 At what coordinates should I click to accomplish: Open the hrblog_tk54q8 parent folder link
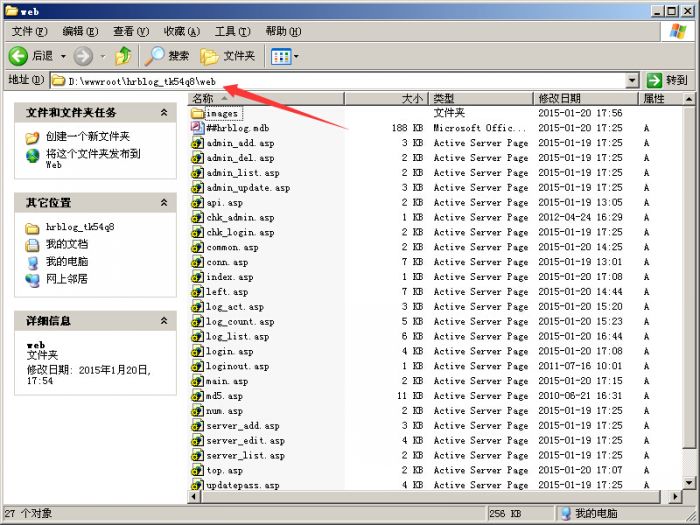click(x=79, y=227)
